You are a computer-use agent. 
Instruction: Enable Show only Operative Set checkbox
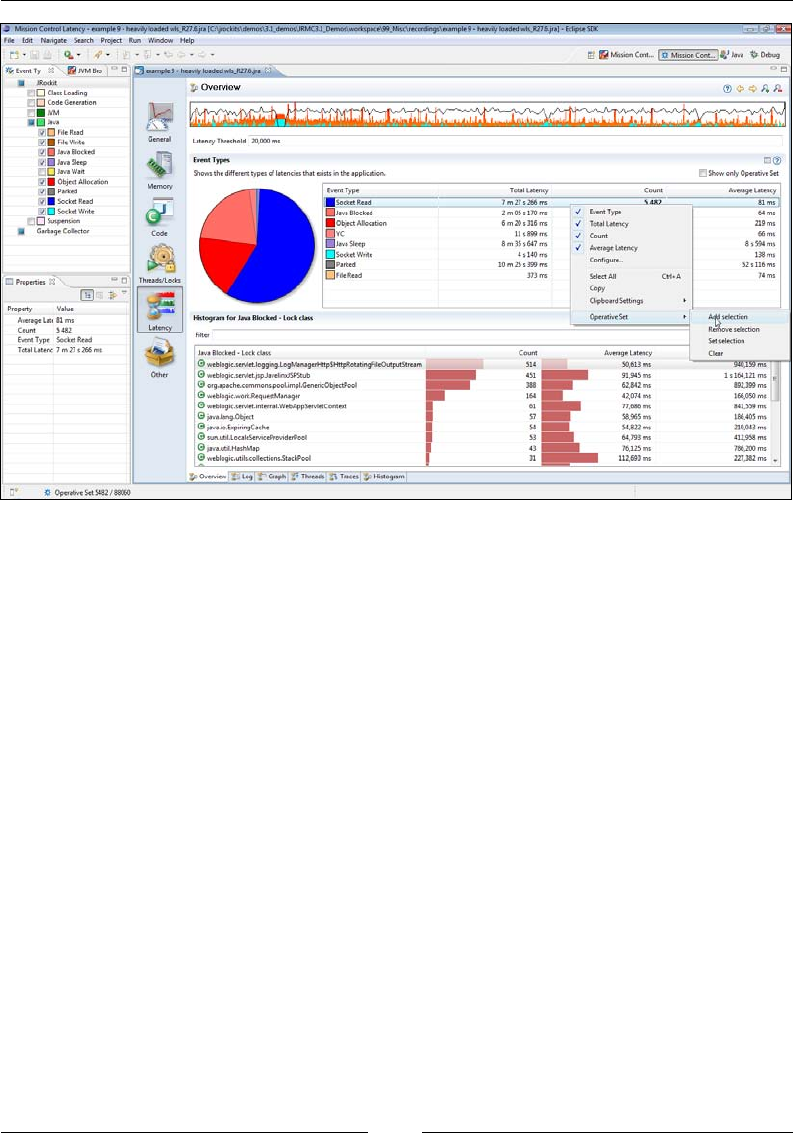(x=703, y=173)
